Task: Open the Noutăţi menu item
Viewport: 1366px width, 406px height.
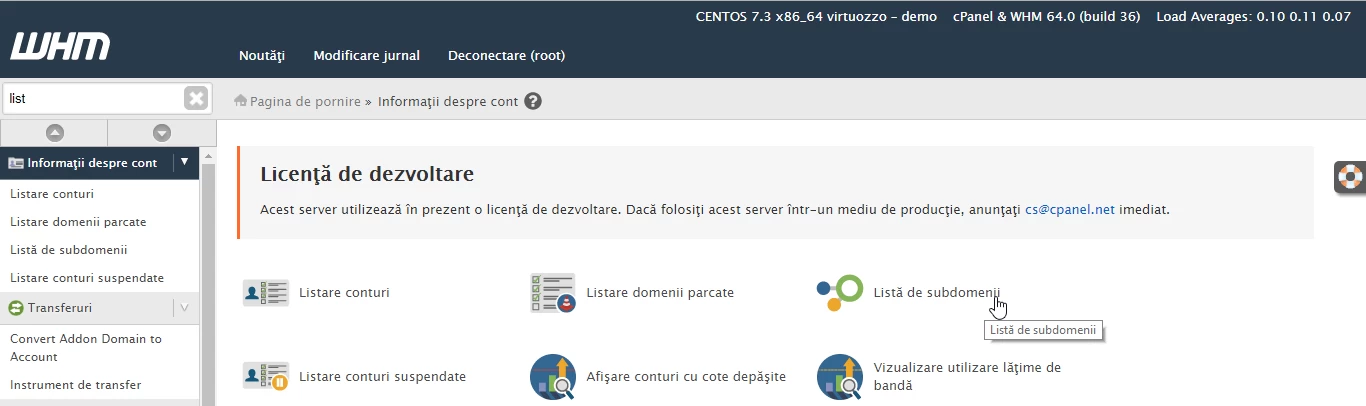Action: pos(262,56)
